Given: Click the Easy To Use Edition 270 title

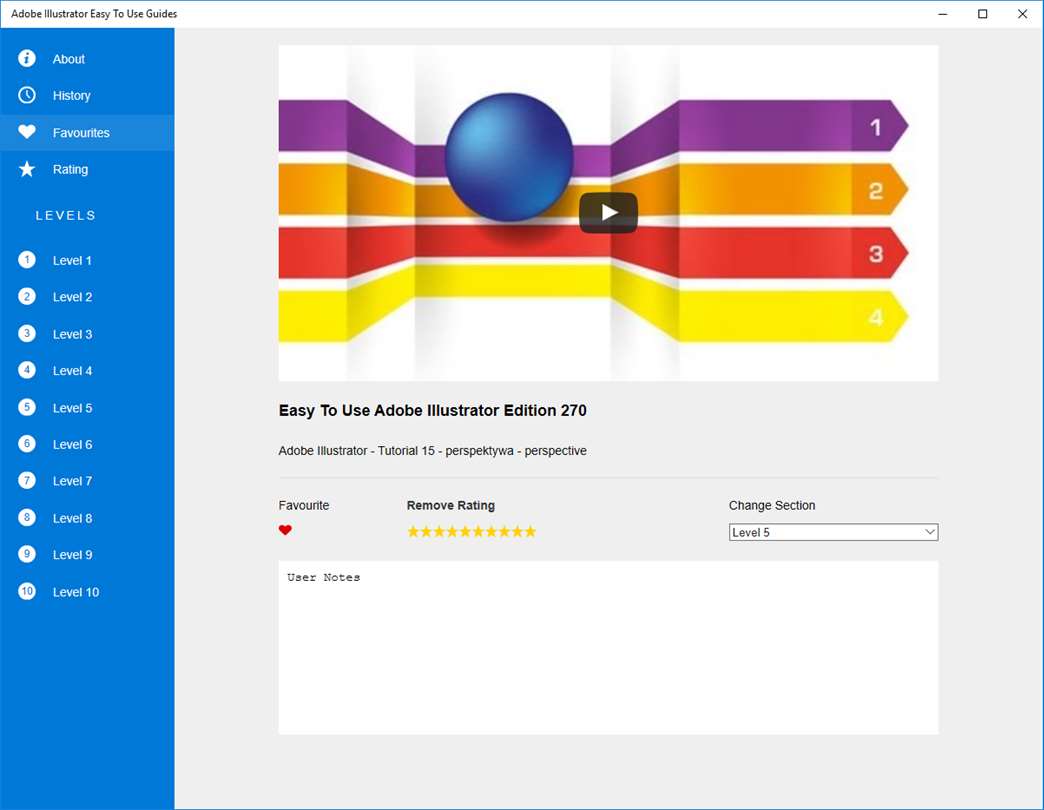Looking at the screenshot, I should pyautogui.click(x=433, y=411).
